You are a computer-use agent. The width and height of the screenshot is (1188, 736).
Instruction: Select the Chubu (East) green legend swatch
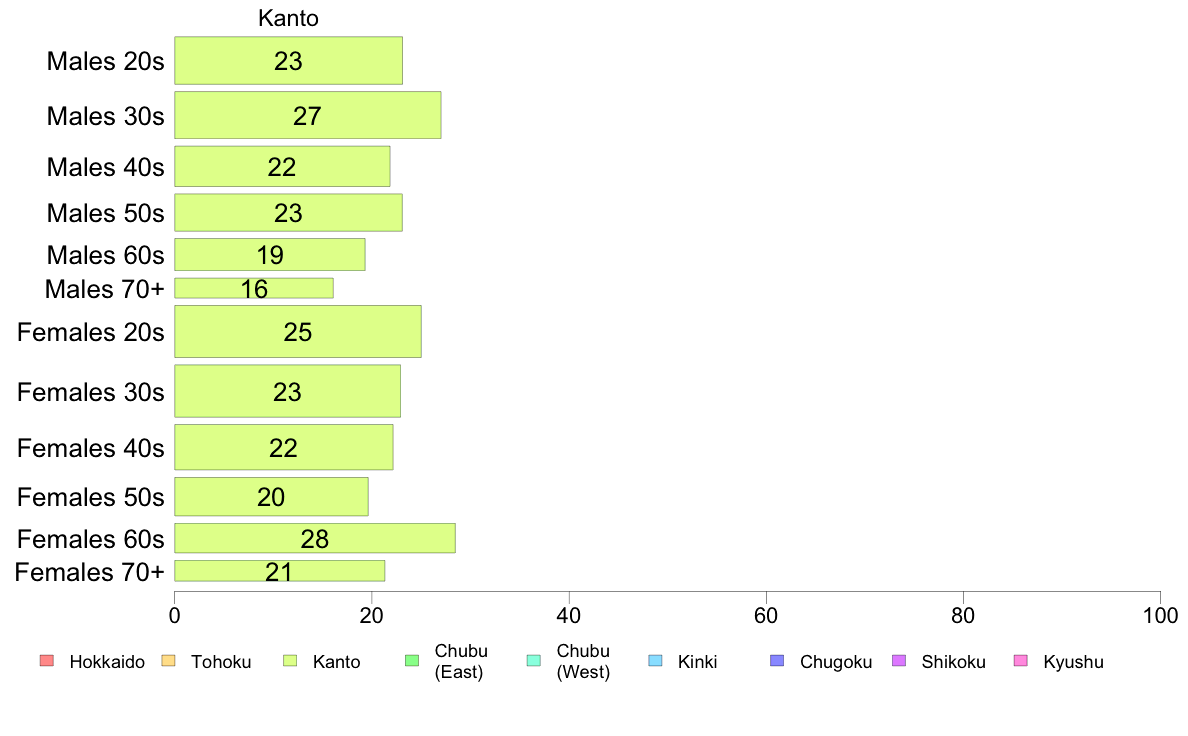[412, 661]
